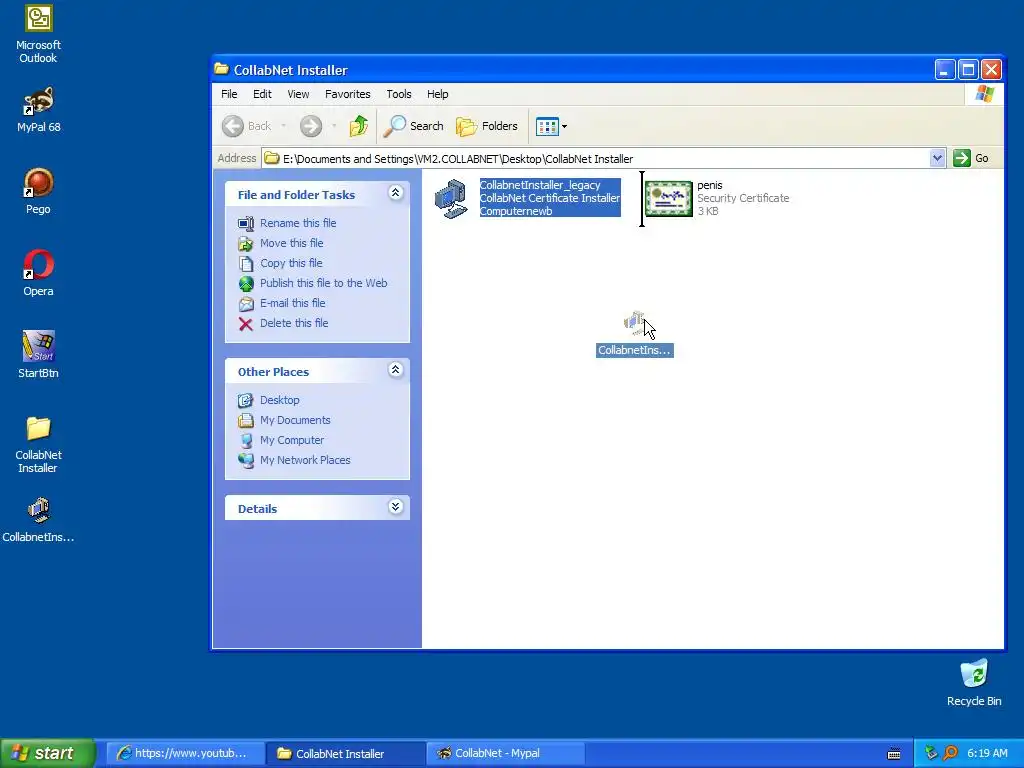
Task: Launch Opera from the desktop
Action: coord(38,272)
